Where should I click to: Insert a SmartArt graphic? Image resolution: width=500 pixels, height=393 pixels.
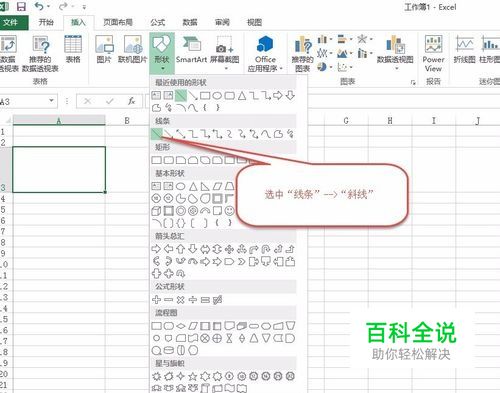pos(191,49)
